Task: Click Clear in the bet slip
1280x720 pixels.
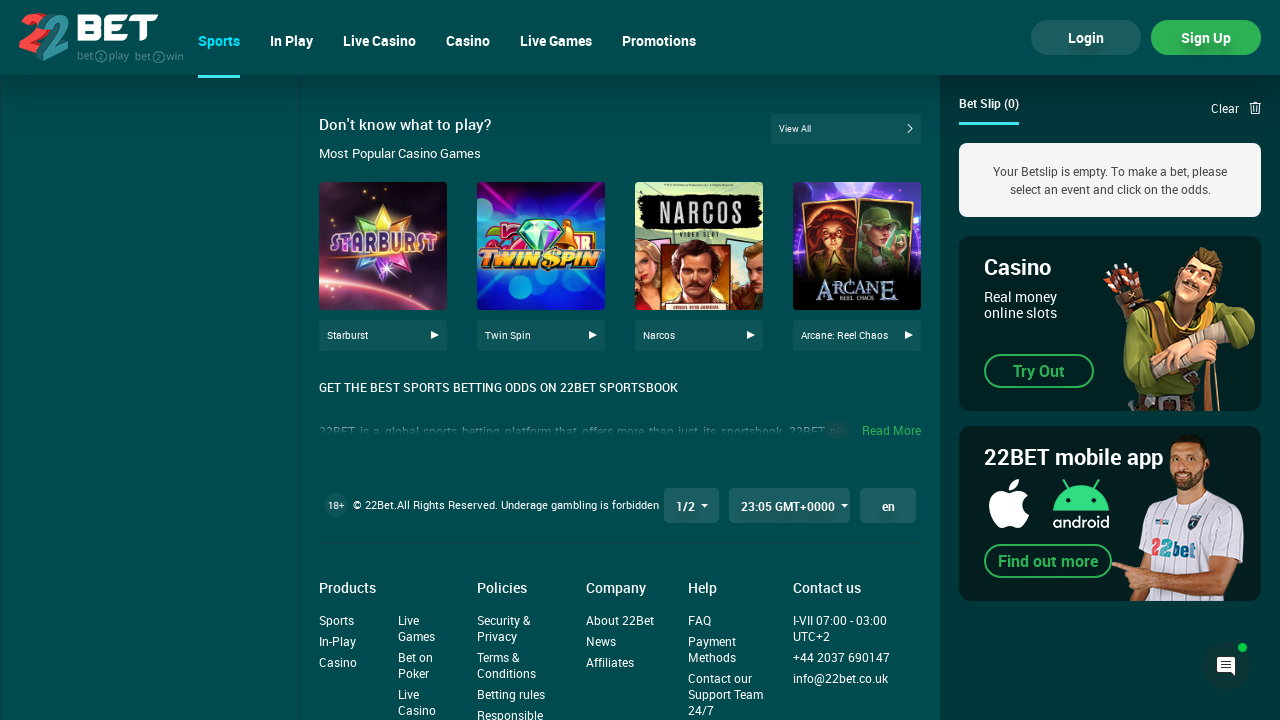Action: [x=1225, y=109]
